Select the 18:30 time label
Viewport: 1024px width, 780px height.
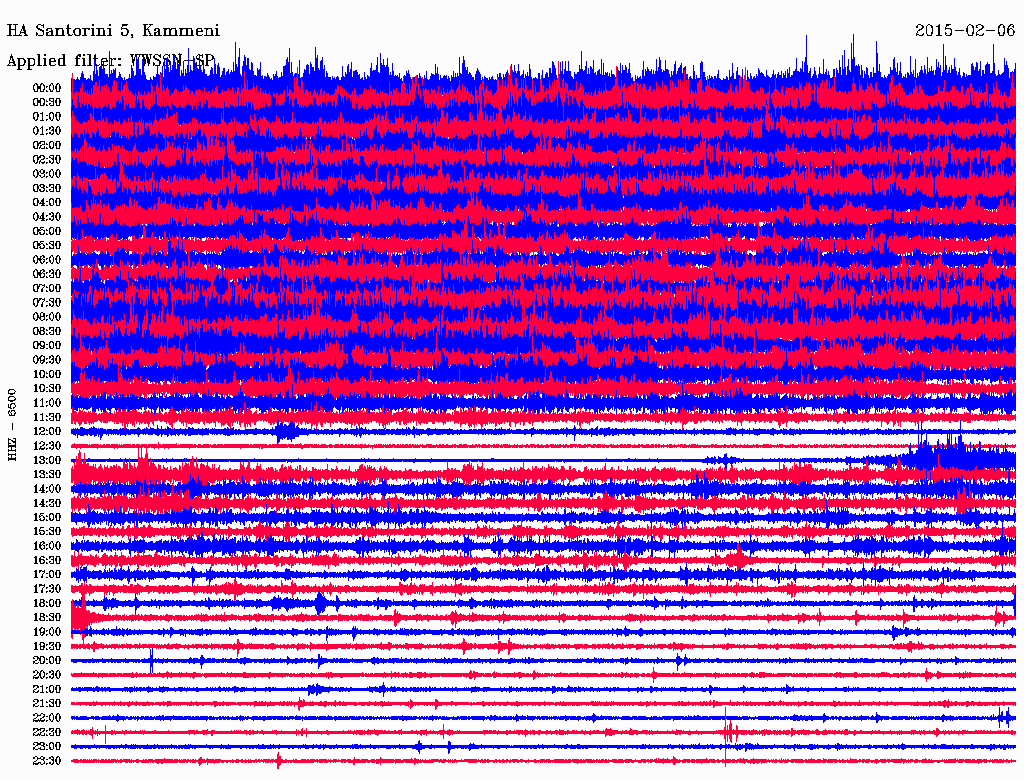47,618
